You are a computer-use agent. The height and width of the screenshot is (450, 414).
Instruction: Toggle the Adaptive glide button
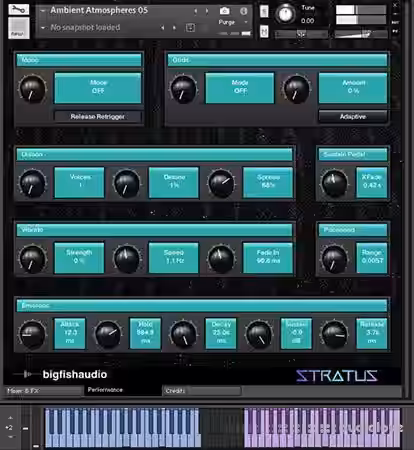(353, 116)
